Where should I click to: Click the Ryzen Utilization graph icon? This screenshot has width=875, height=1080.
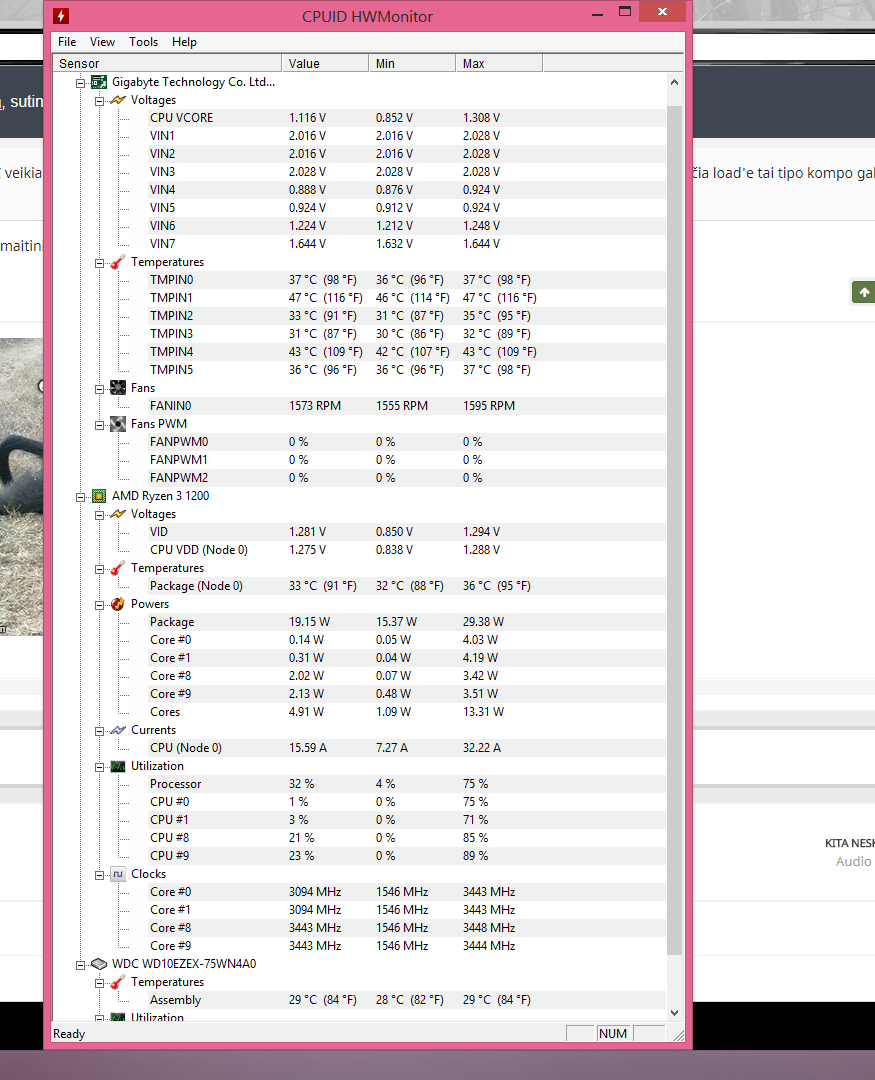[x=118, y=766]
